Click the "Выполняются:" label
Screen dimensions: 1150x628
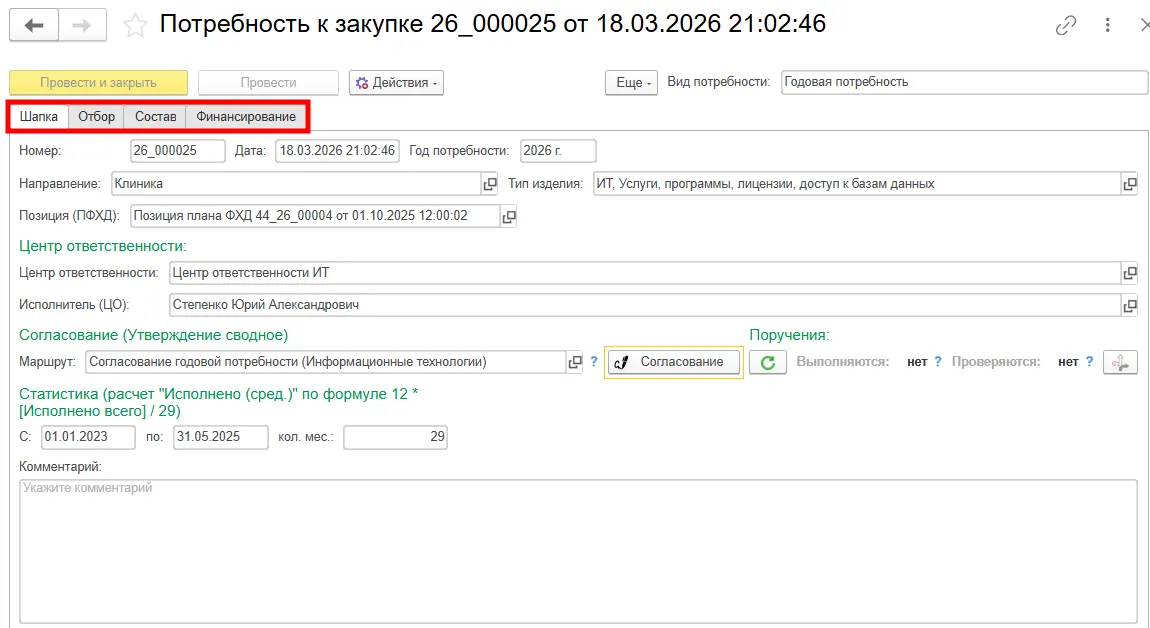coord(843,362)
